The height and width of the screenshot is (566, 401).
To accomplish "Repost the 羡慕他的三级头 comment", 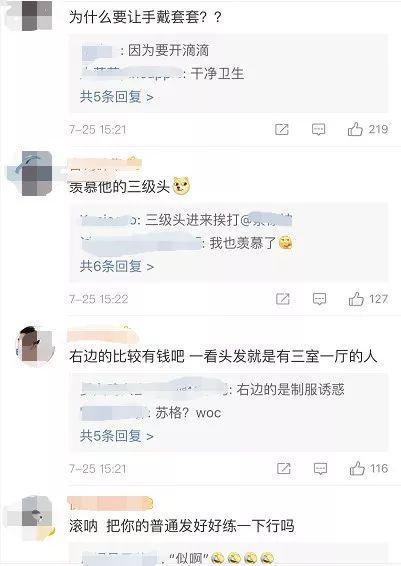I will (x=283, y=299).
